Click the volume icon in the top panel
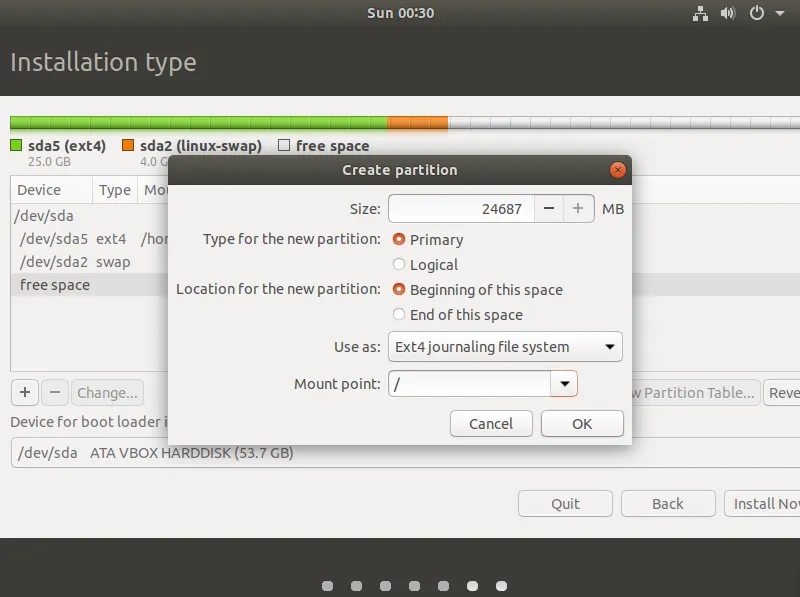800x597 pixels. 728,13
